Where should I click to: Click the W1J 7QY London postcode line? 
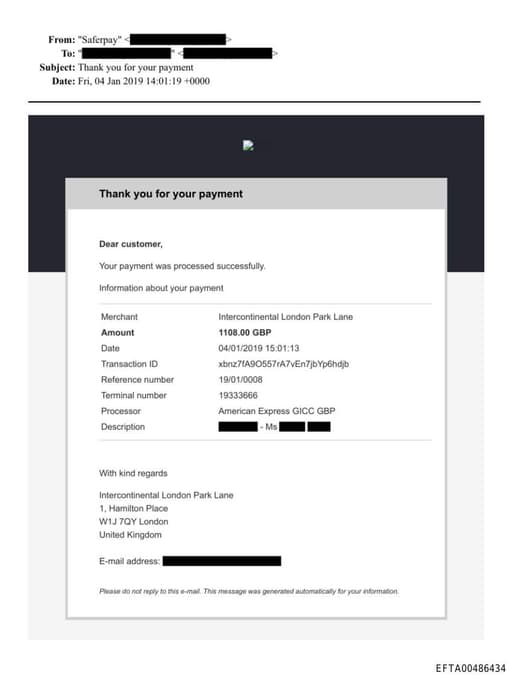pyautogui.click(x=134, y=521)
